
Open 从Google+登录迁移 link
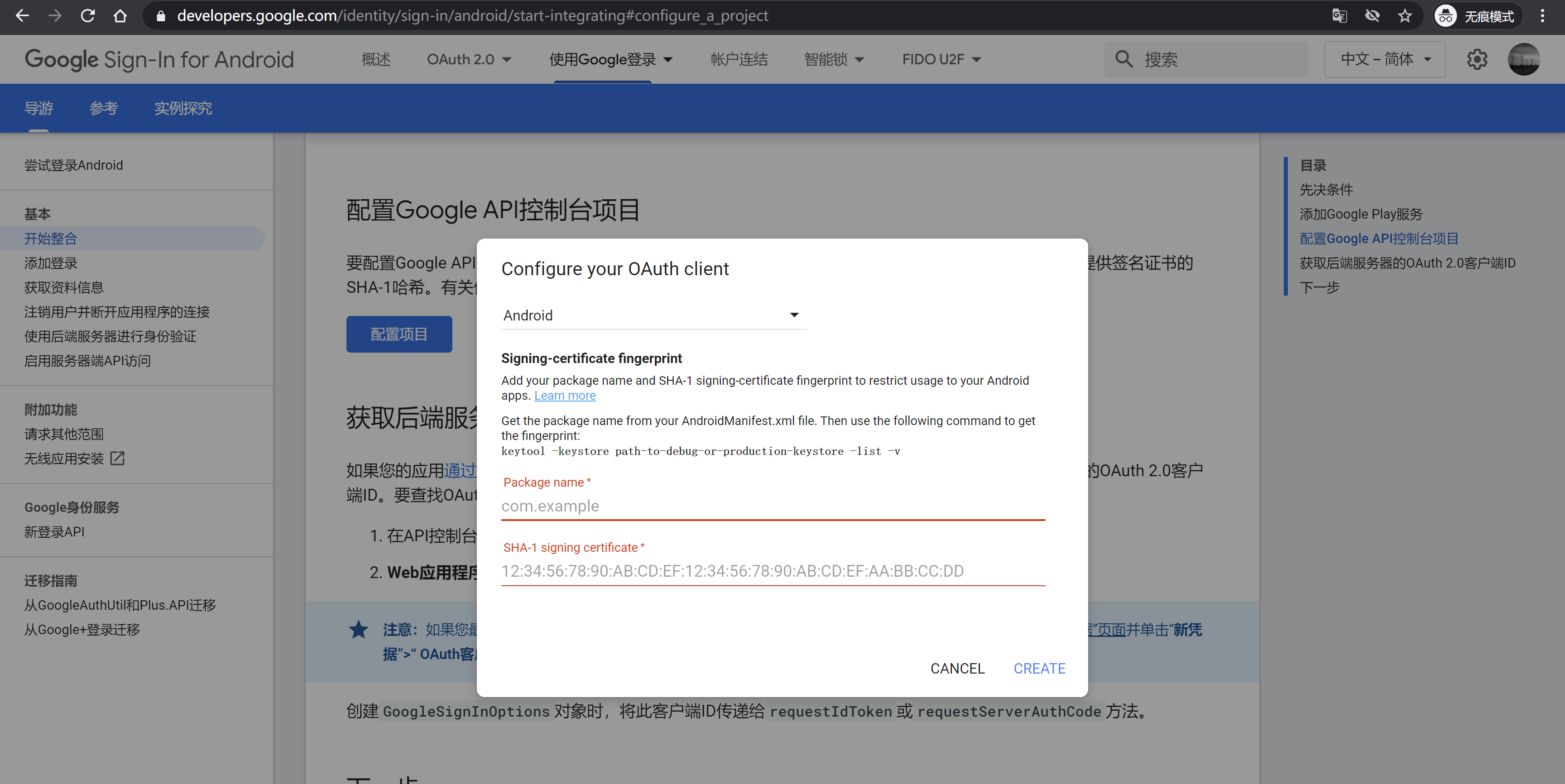pyautogui.click(x=82, y=630)
